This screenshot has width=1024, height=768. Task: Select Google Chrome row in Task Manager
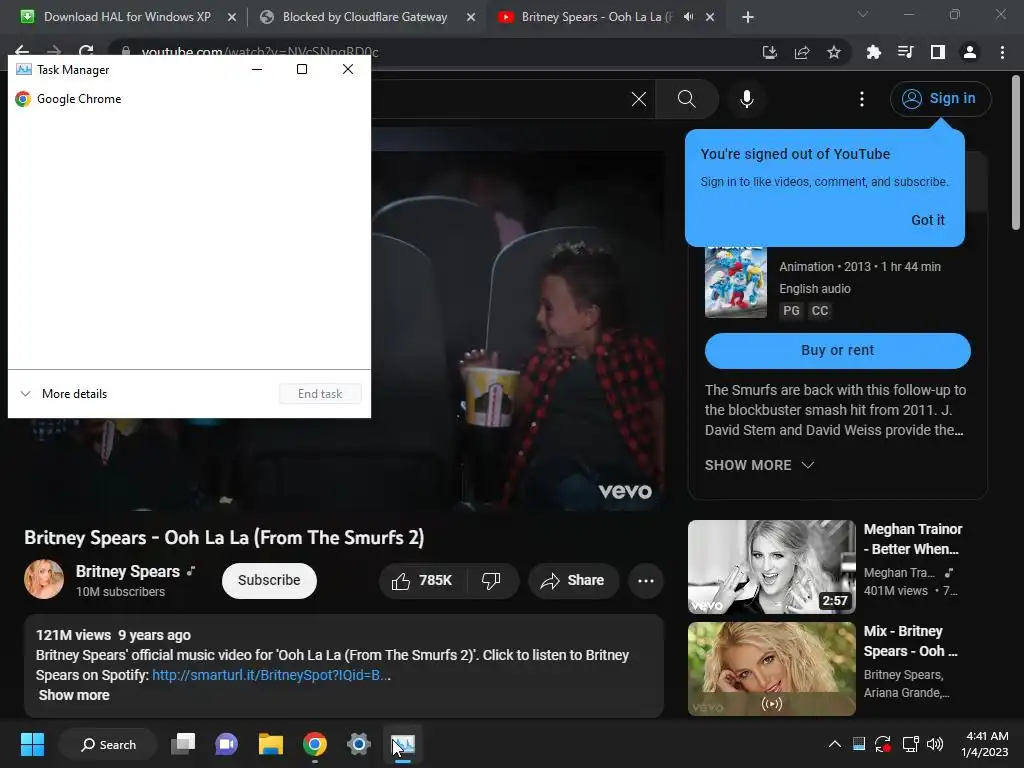(x=189, y=99)
